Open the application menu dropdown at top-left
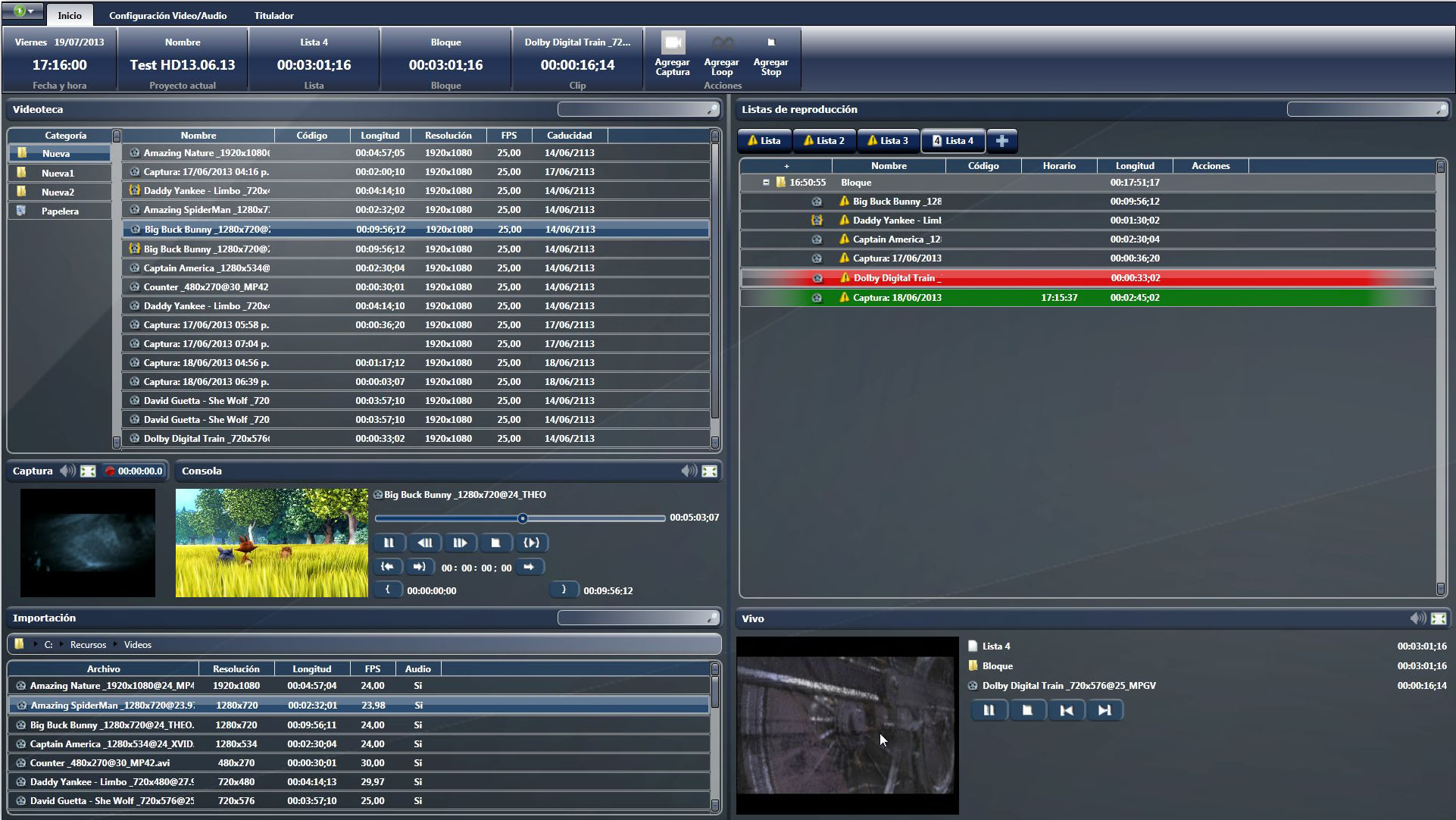This screenshot has height=820, width=1456. [24, 11]
